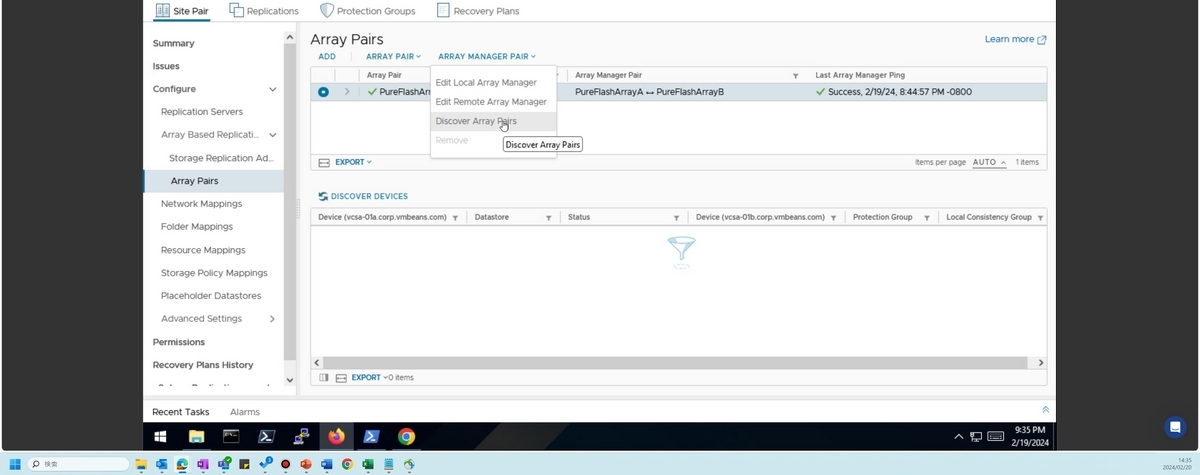Image resolution: width=1200 pixels, height=475 pixels.
Task: Select the PureFlashArray row radio button
Action: (323, 92)
